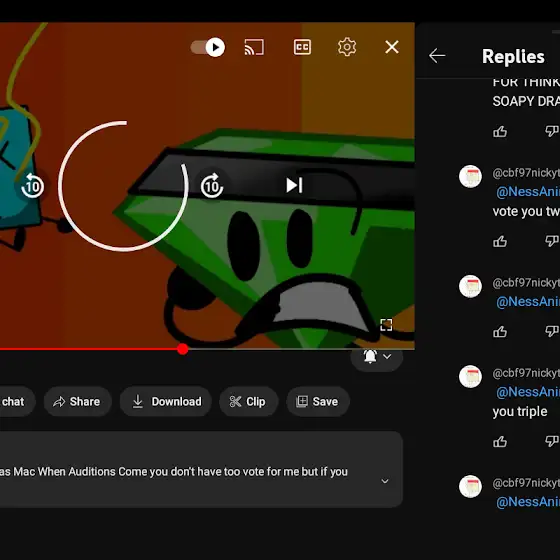Toggle the autoplay switch
Image resolution: width=560 pixels, height=560 pixels.
(208, 47)
